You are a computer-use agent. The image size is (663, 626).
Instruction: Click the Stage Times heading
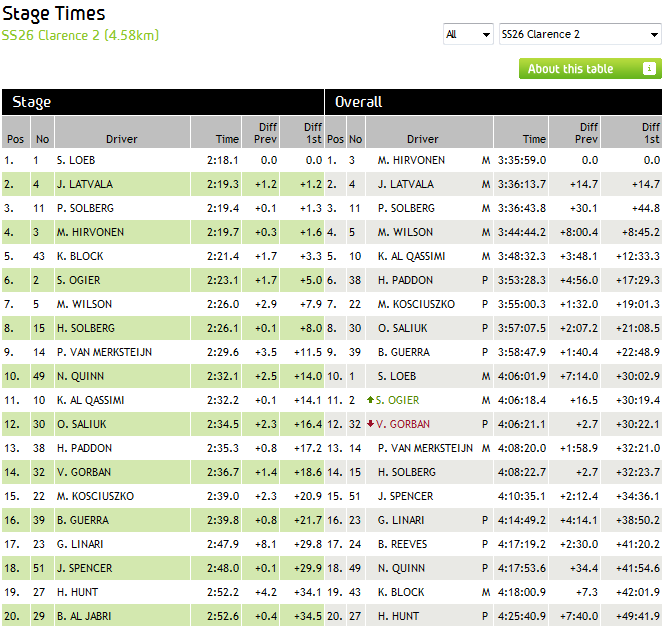pos(54,14)
